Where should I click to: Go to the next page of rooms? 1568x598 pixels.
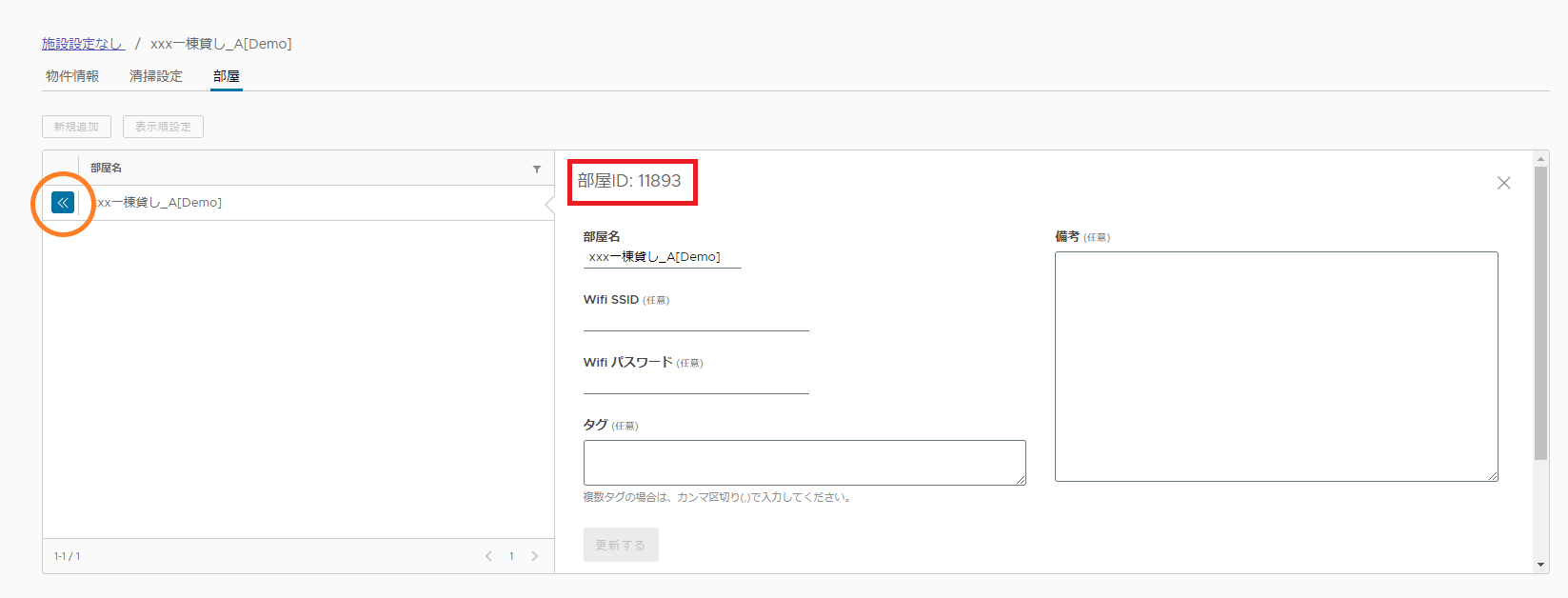click(x=534, y=556)
